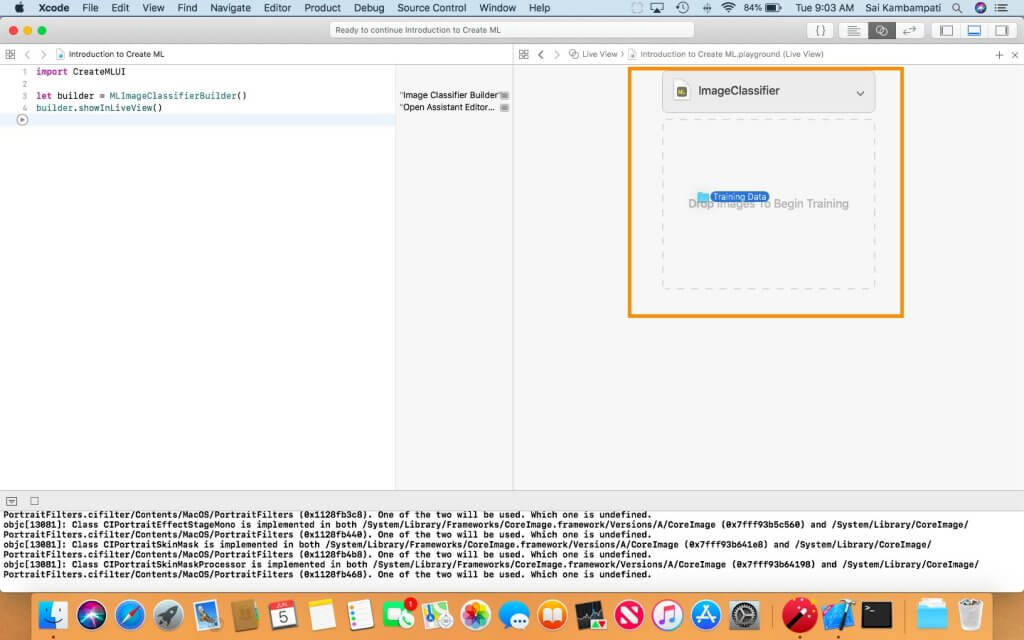Click the forward navigation chevron in jump bar
1024x640 pixels.
[x=557, y=55]
